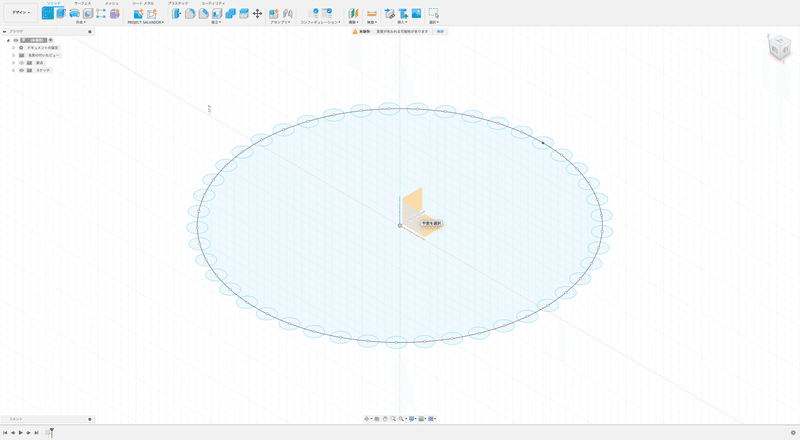
Task: Toggle Browser panel pin dot
Action: tap(90, 32)
